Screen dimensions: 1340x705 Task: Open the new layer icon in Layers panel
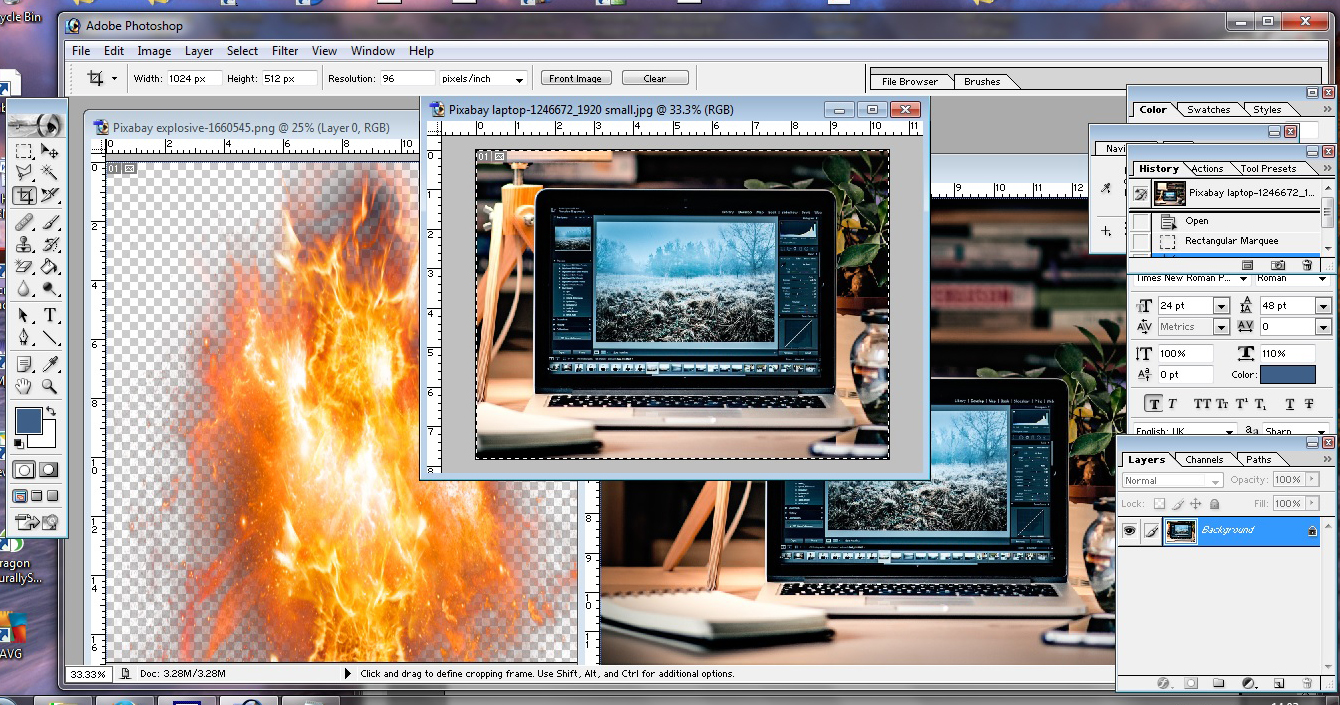tap(1278, 683)
